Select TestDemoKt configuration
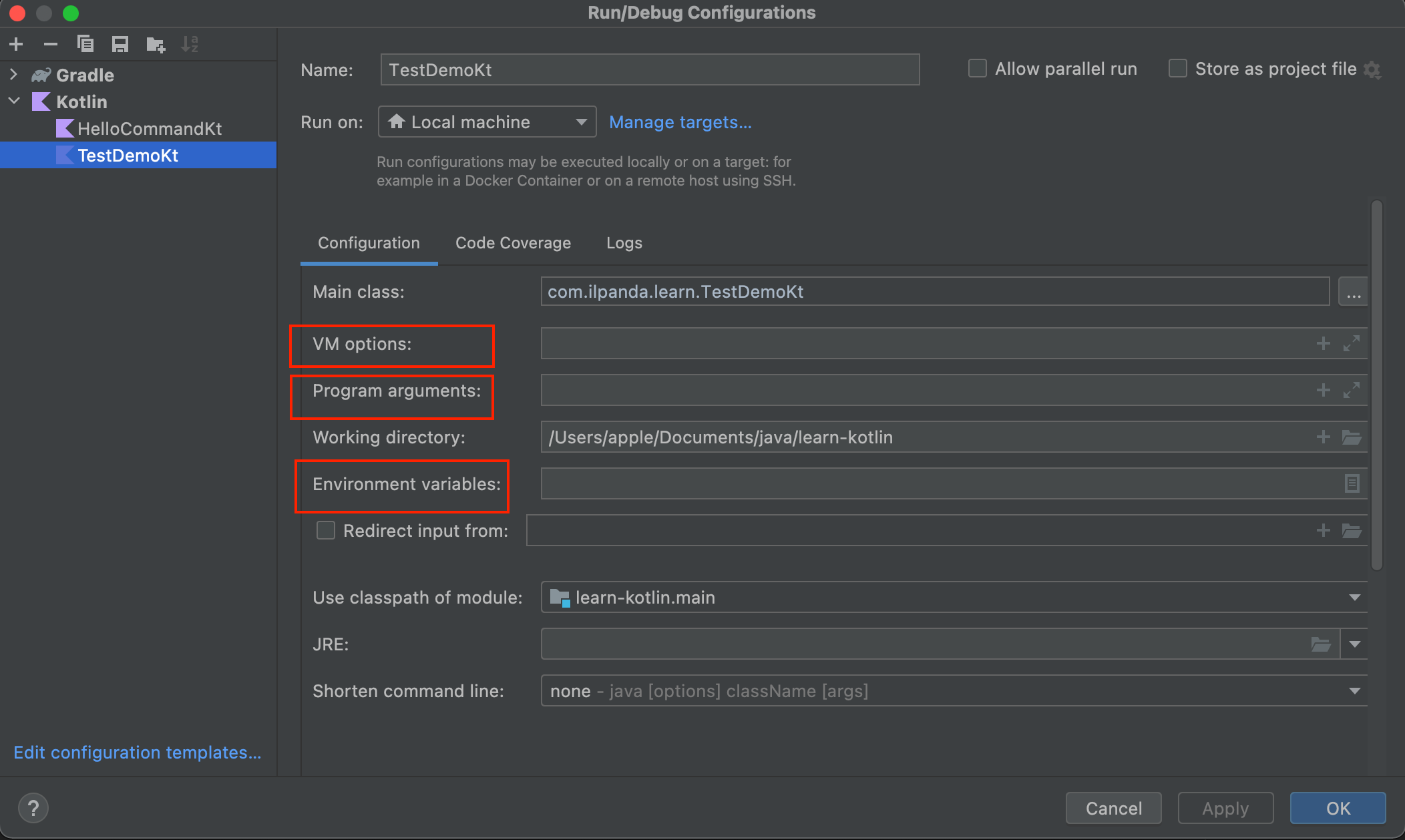The height and width of the screenshot is (840, 1405). pyautogui.click(x=138, y=155)
